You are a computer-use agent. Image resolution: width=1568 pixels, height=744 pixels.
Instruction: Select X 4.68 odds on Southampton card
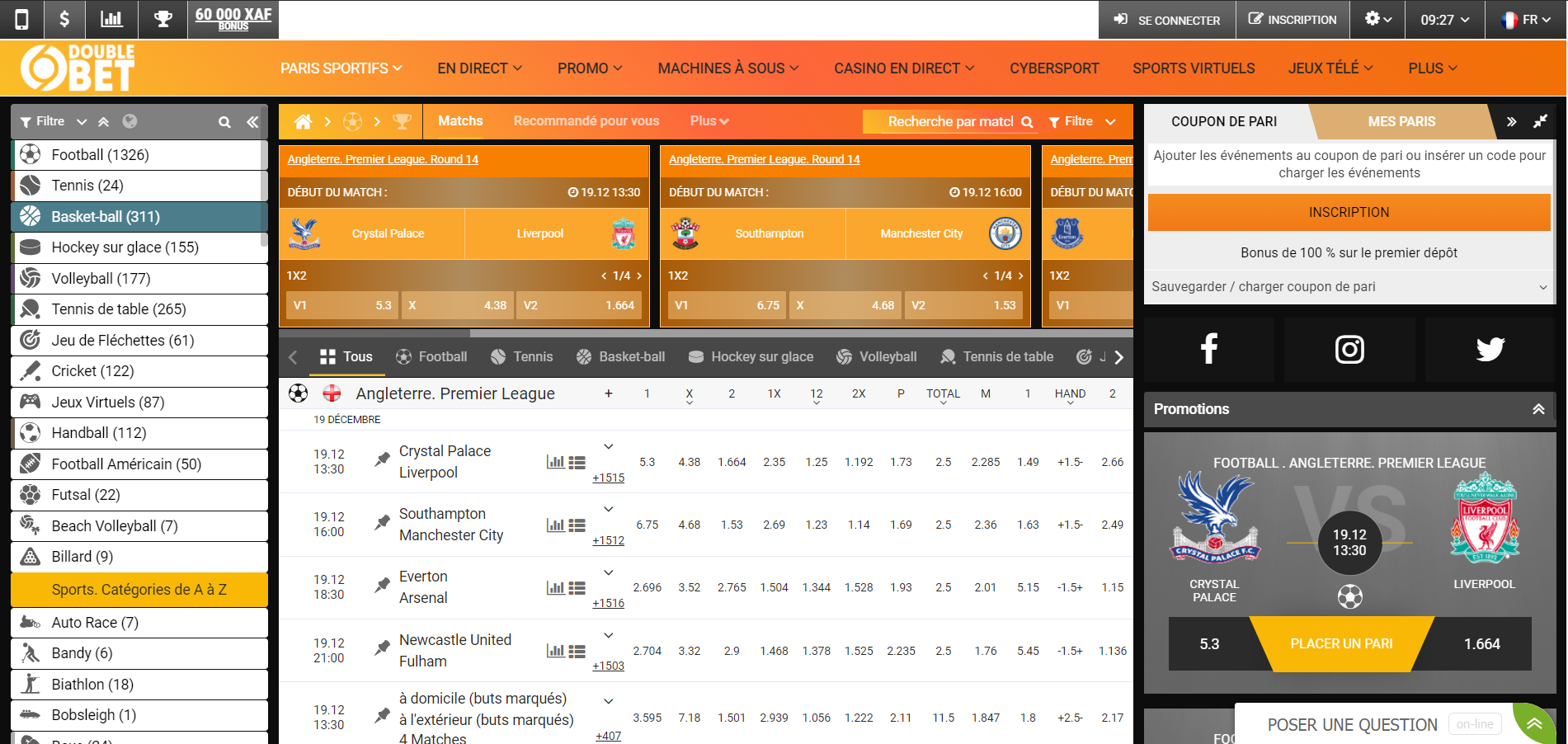pyautogui.click(x=845, y=305)
